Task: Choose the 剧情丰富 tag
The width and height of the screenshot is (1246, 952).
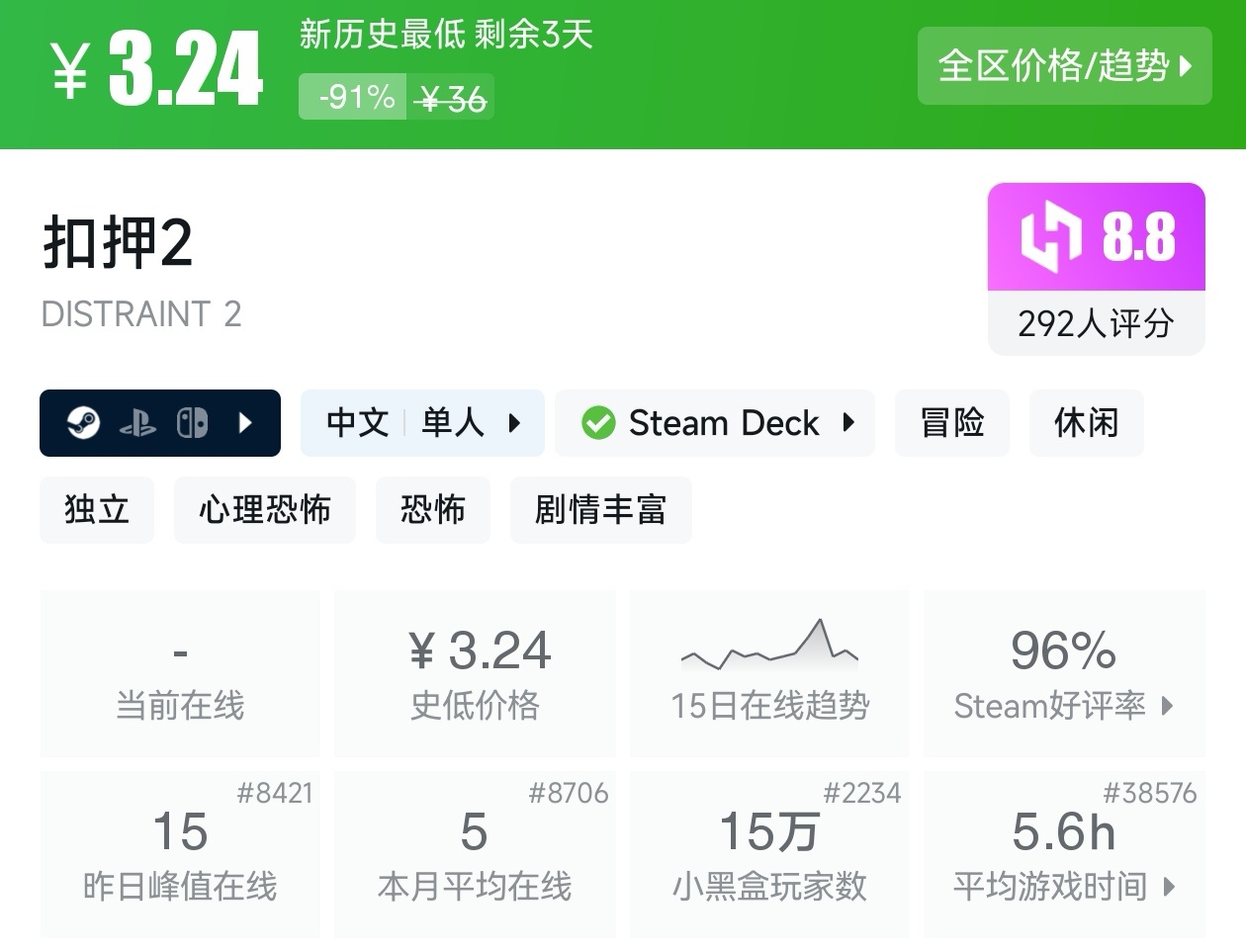Action: click(600, 510)
